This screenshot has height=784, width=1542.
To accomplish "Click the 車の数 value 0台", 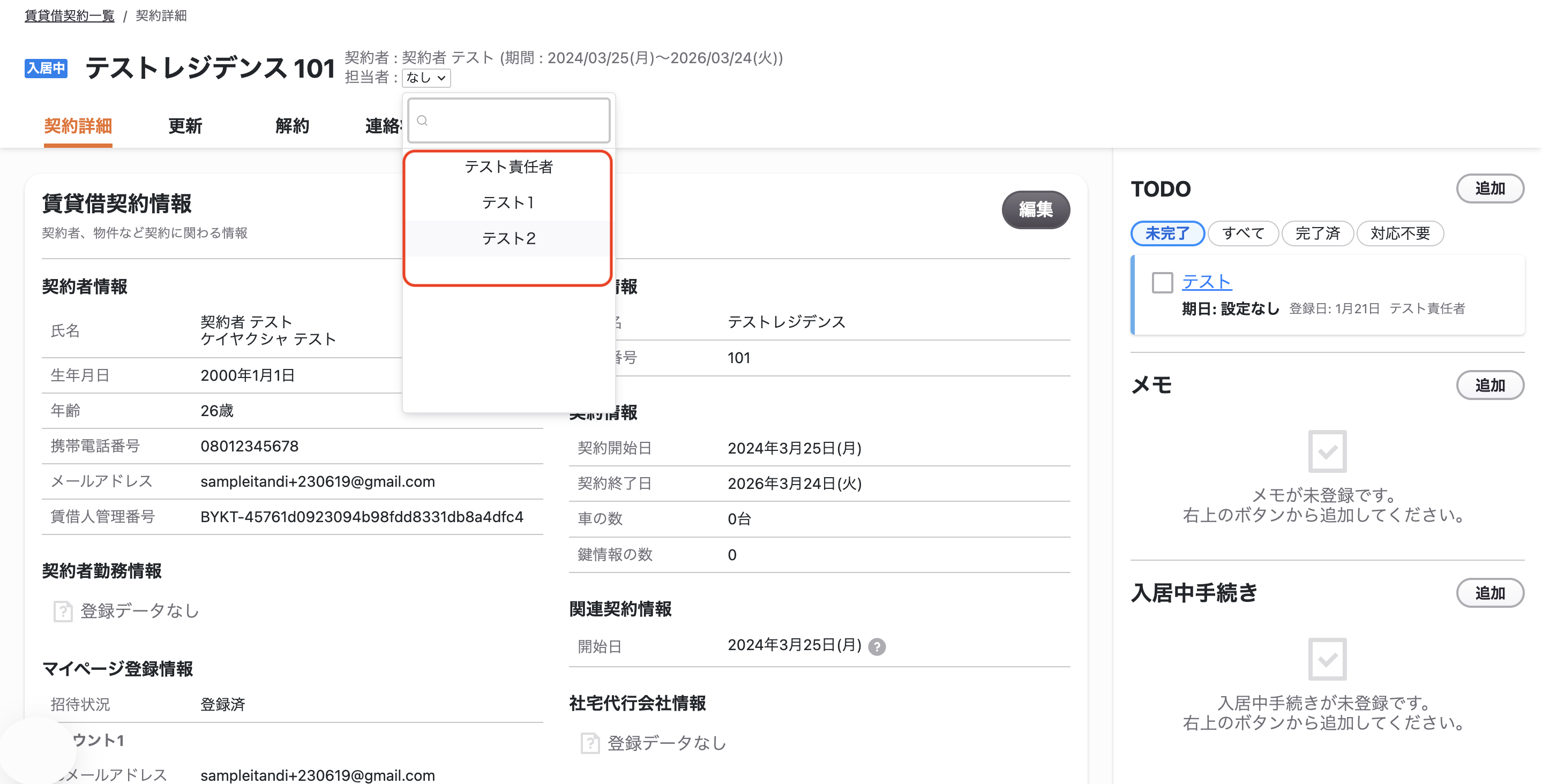I will (x=739, y=519).
